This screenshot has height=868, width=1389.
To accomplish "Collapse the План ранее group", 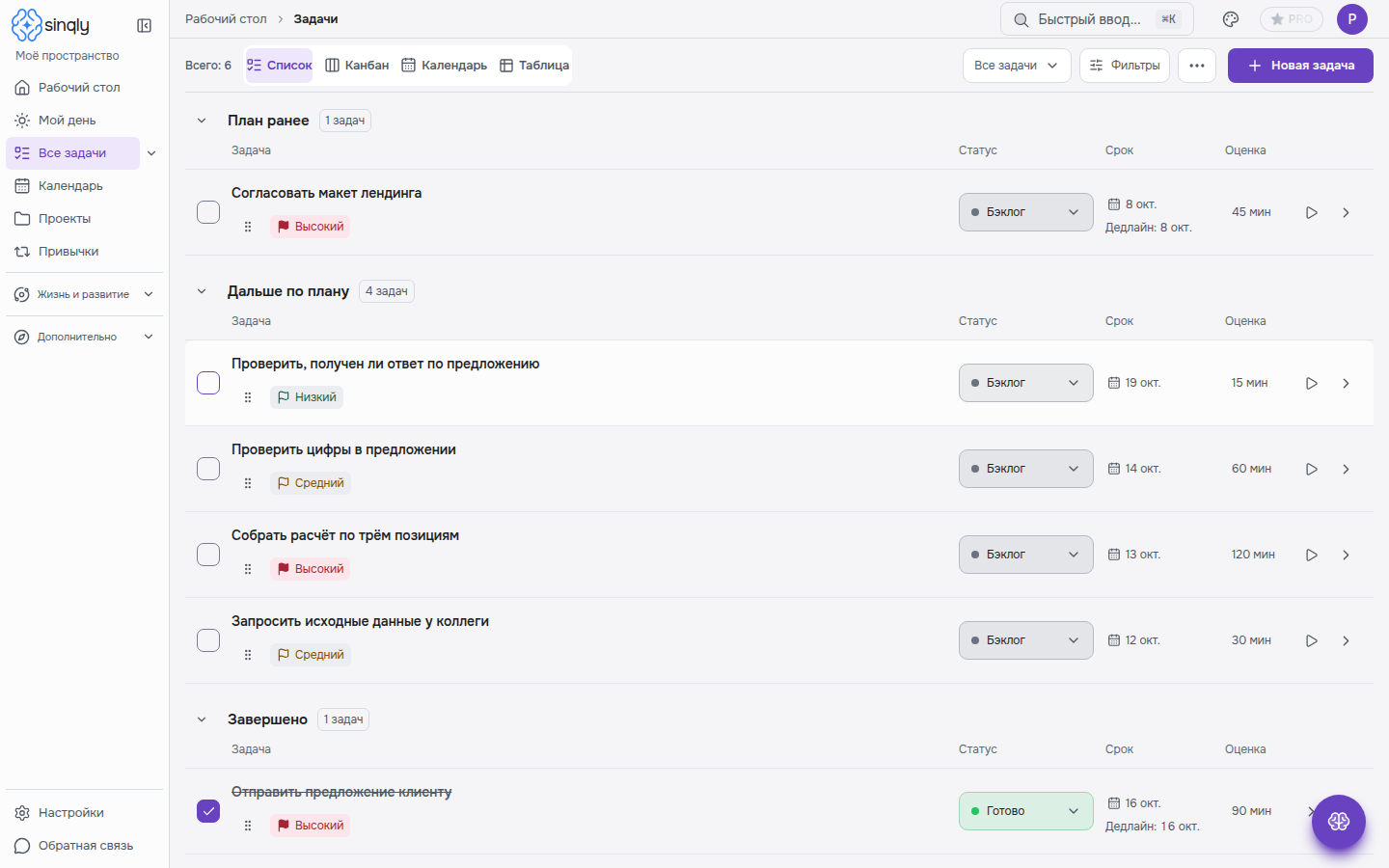I will click(x=202, y=121).
